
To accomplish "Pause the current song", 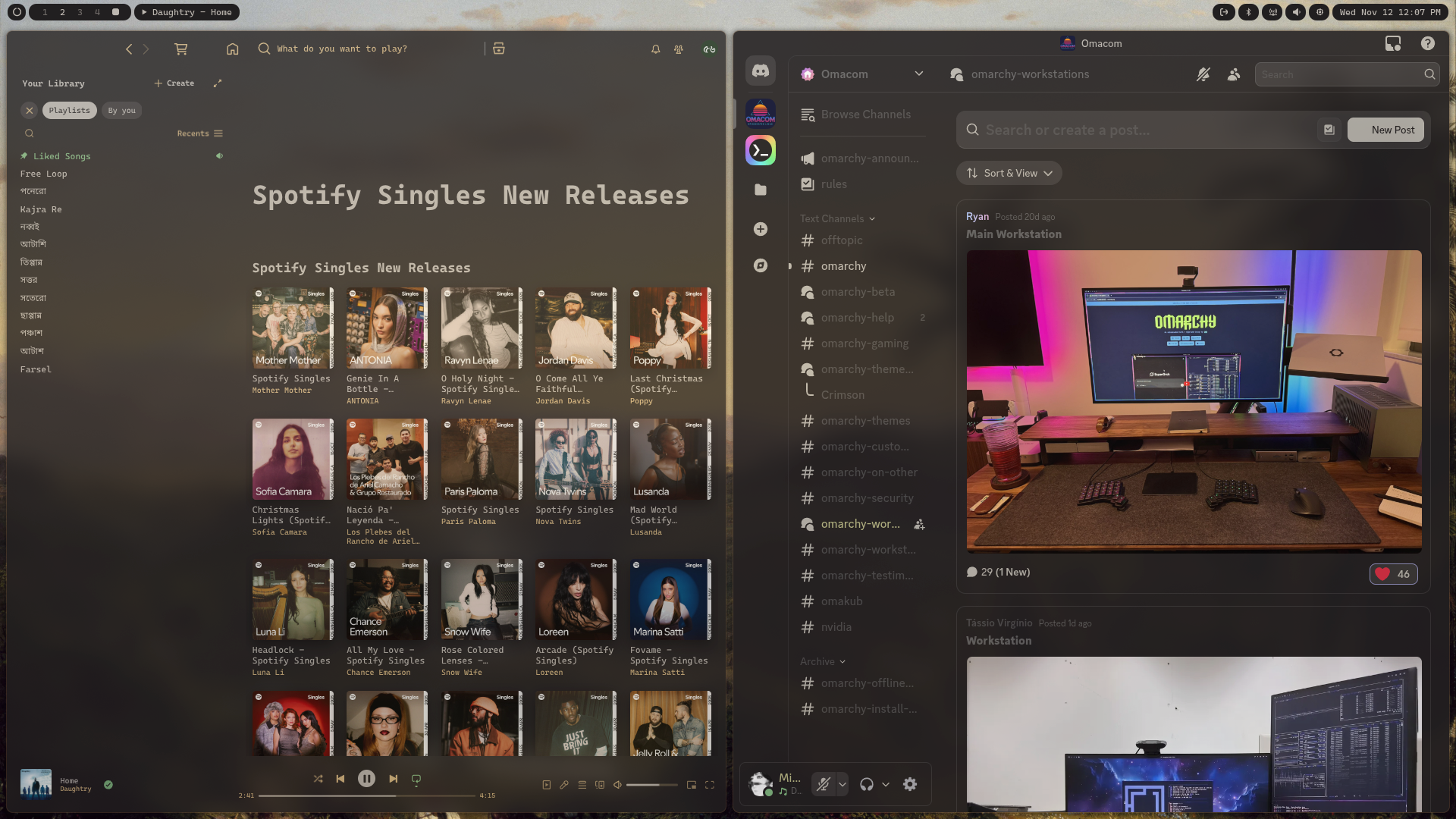I will pyautogui.click(x=366, y=779).
